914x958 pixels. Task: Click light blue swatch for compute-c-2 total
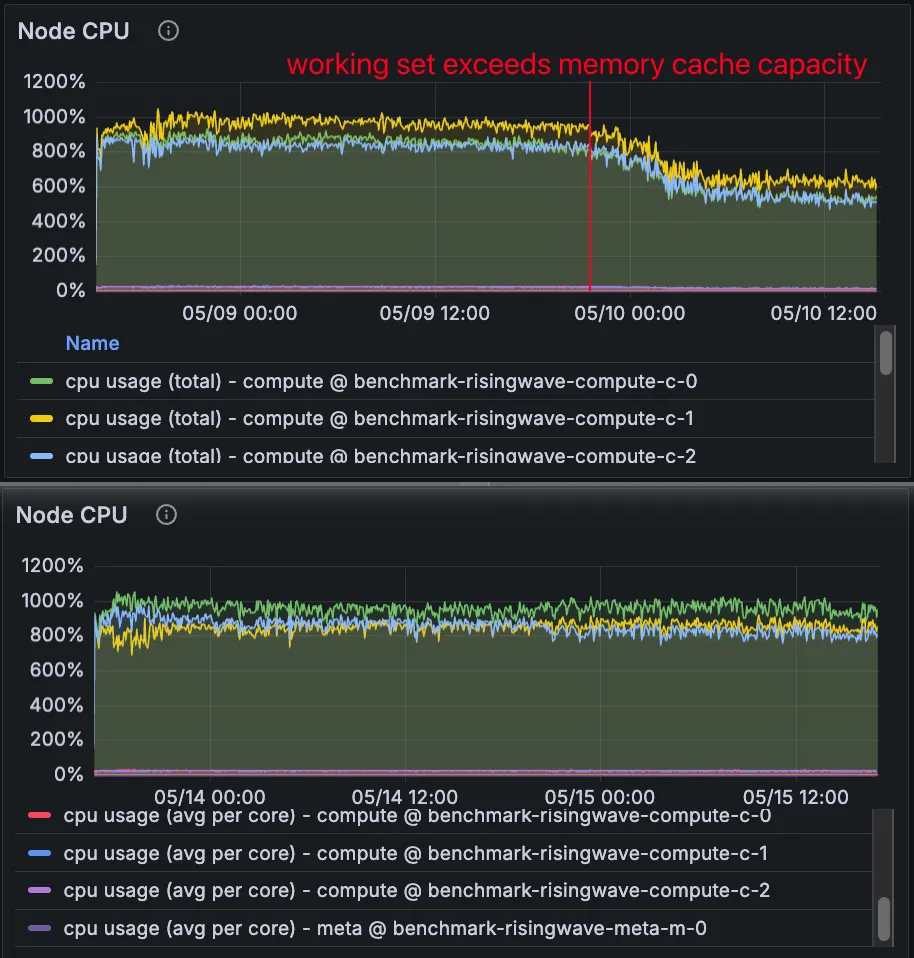42,456
